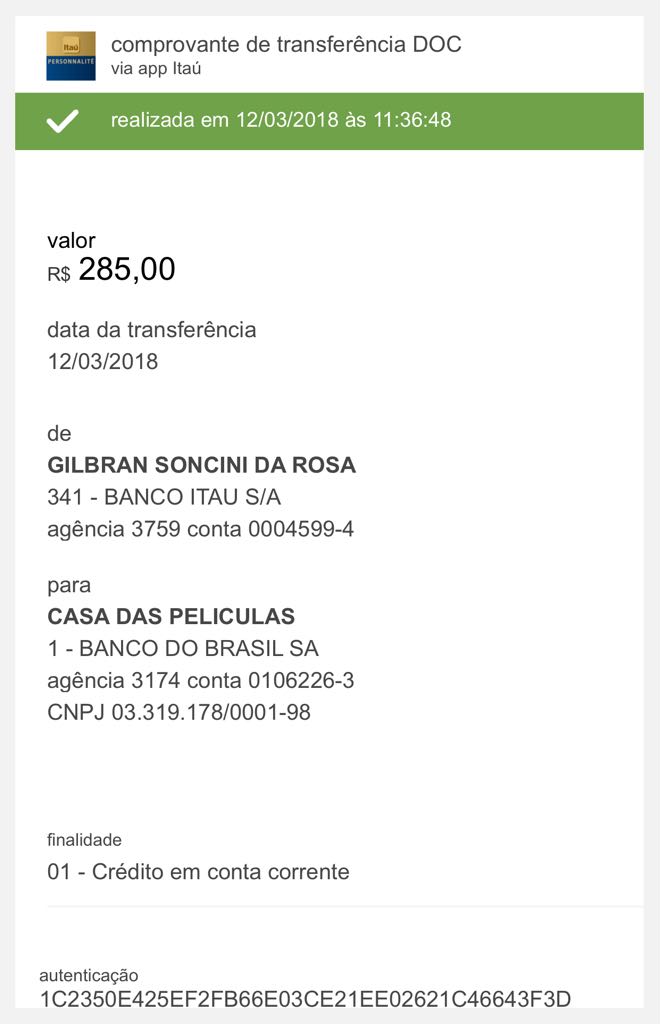661x1024 pixels.
Task: Click the white checkmark icon
Action: [63, 121]
